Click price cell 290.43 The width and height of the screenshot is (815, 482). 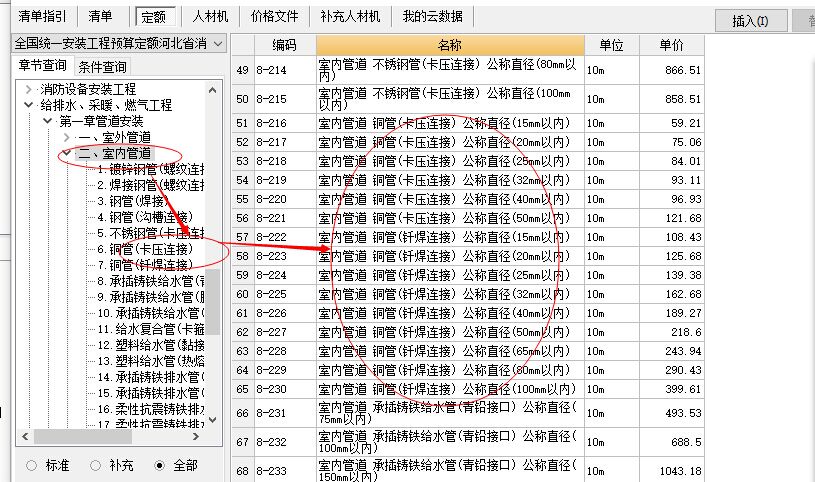683,370
